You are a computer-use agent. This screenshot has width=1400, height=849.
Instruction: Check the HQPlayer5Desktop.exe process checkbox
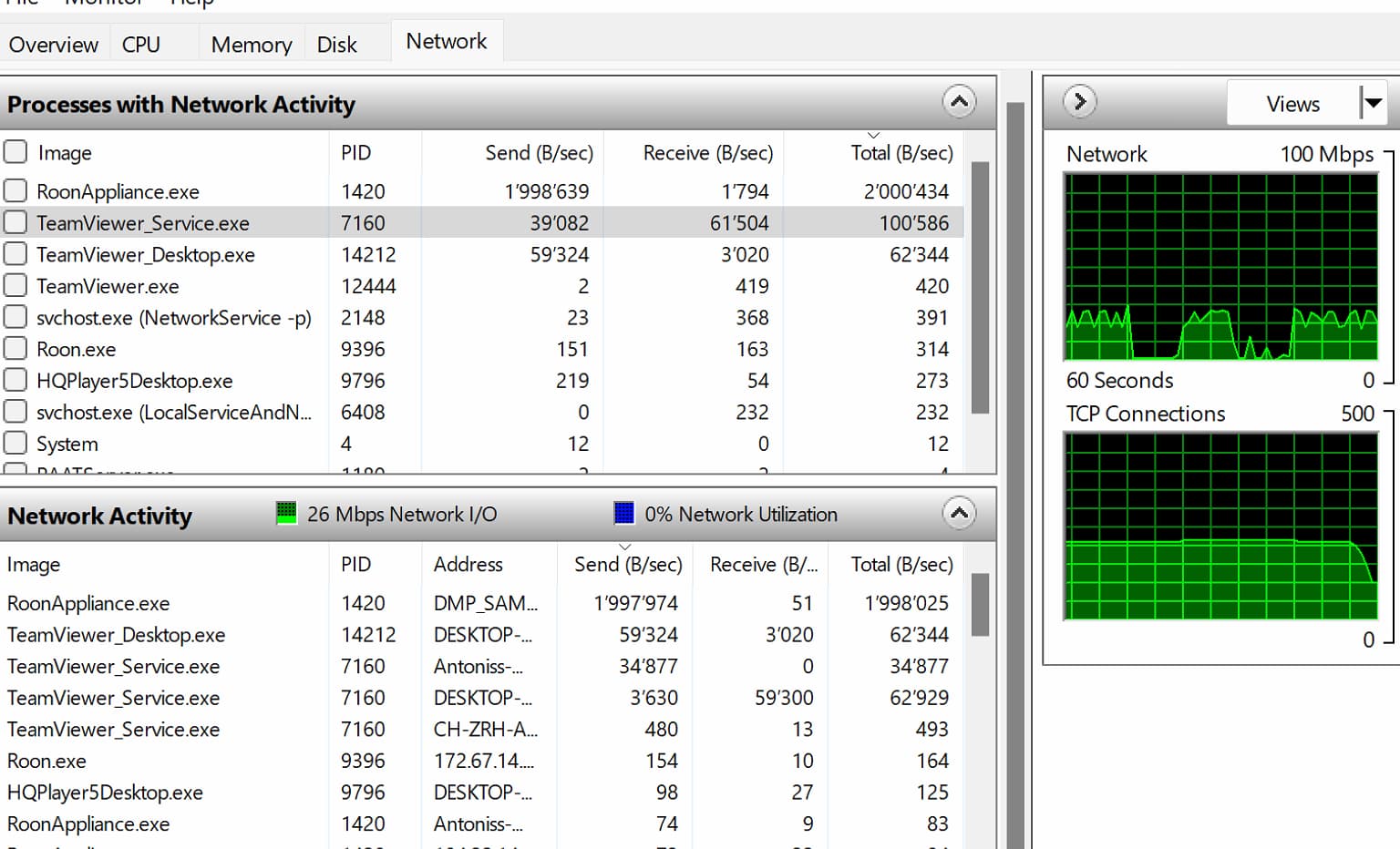pyautogui.click(x=15, y=380)
